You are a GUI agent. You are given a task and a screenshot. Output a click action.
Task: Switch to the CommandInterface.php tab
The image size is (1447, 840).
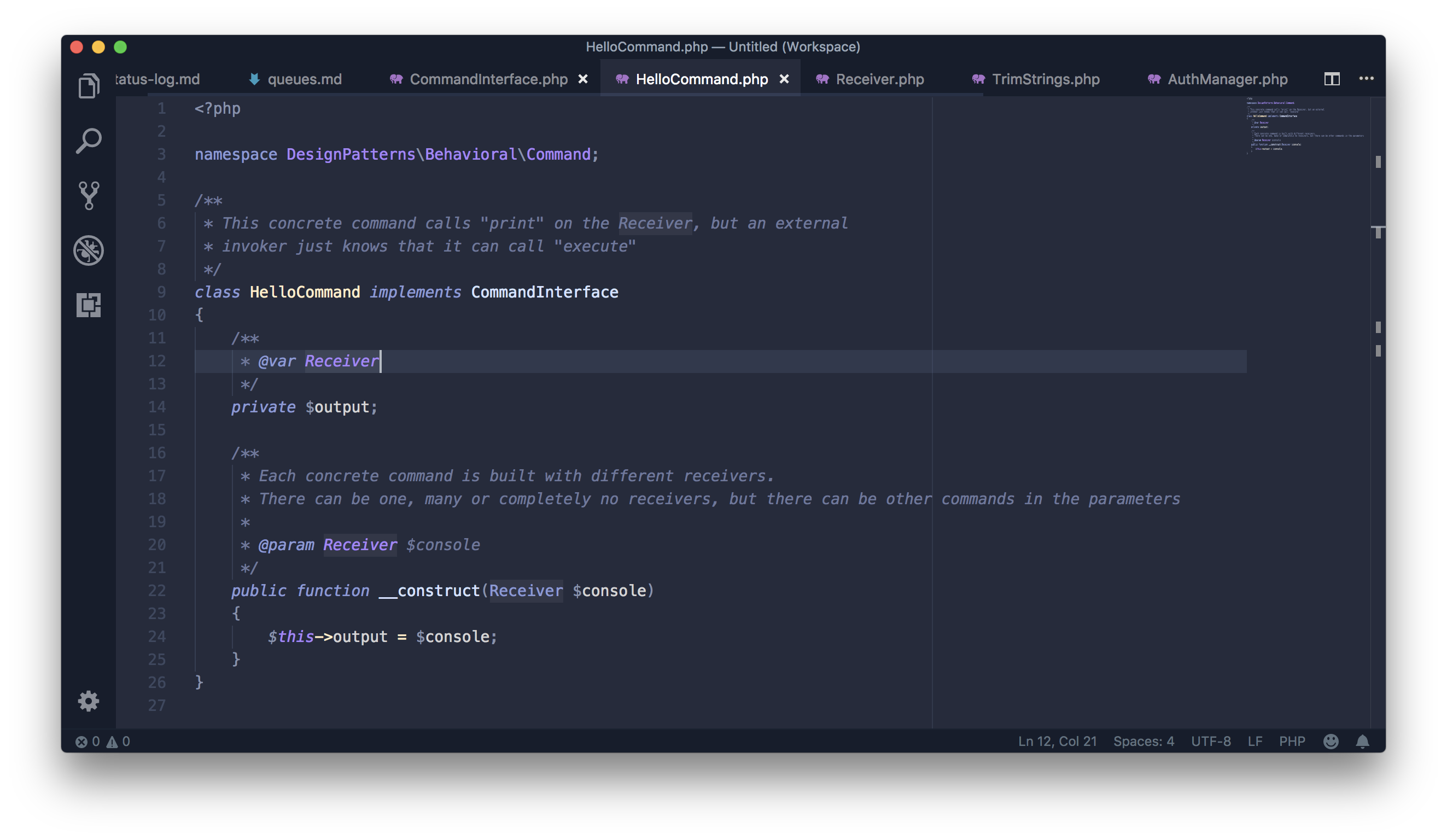pos(488,79)
